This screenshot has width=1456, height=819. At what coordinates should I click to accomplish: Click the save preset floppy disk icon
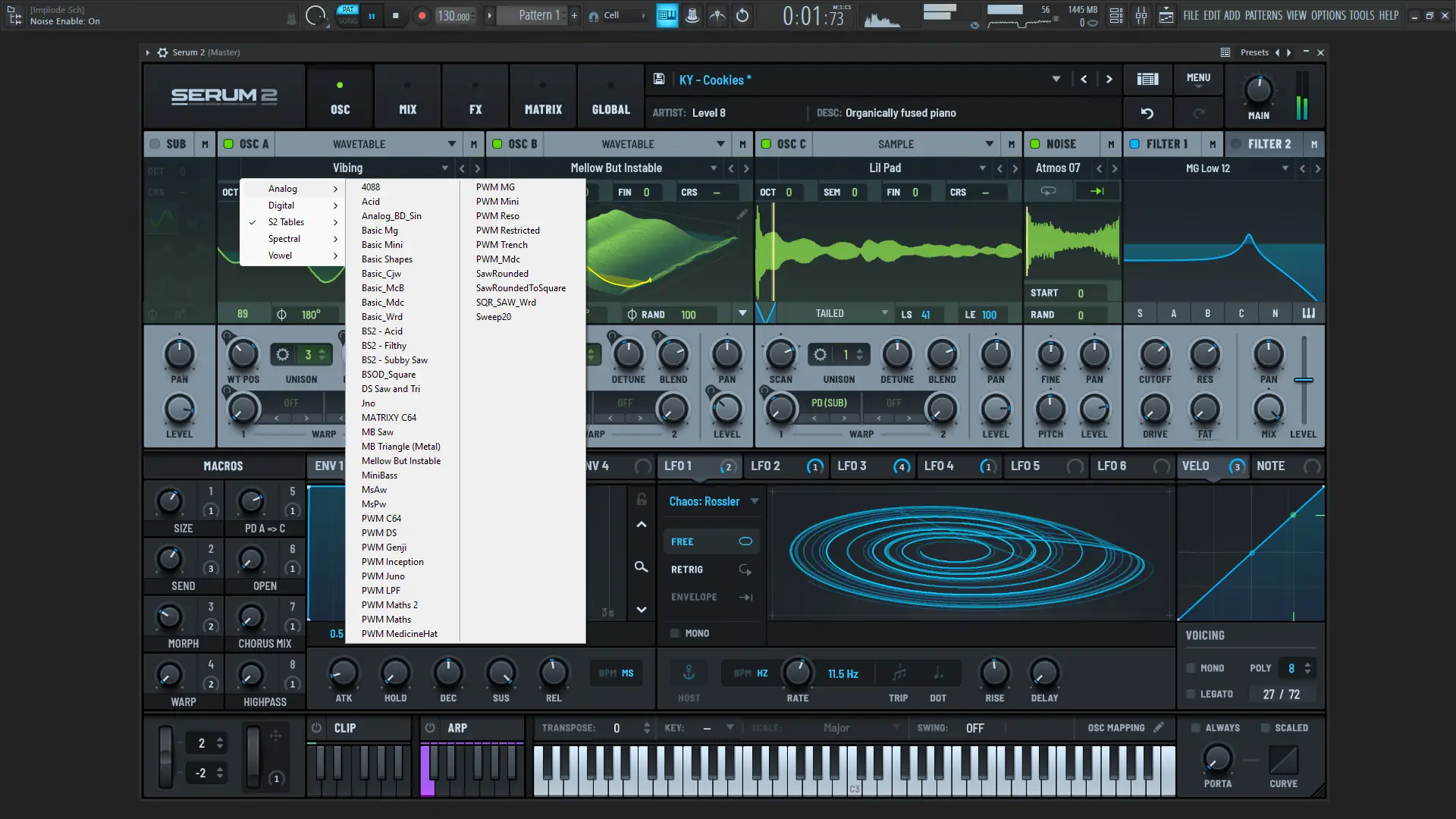(x=659, y=79)
